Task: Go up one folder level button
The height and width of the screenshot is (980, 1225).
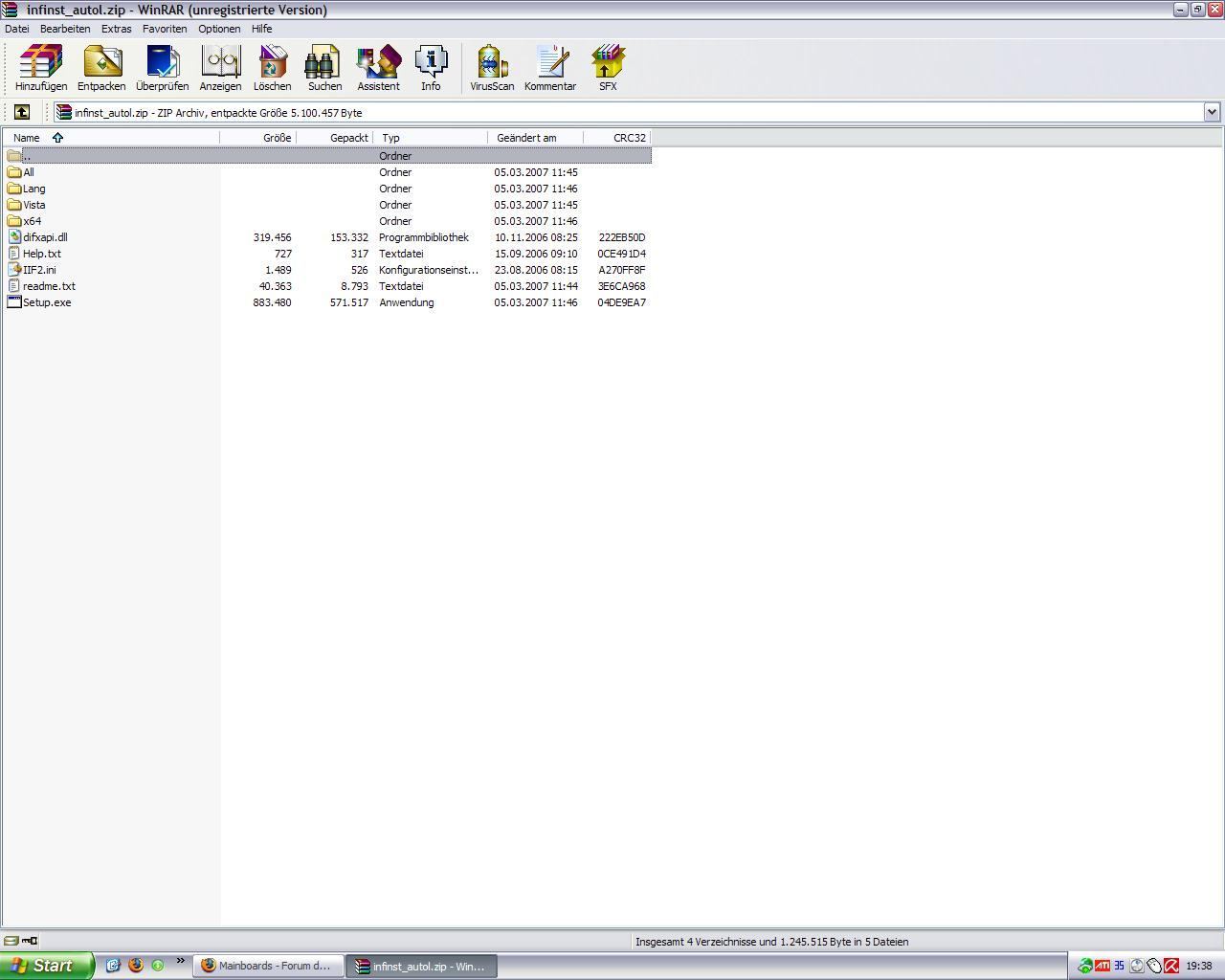Action: click(x=21, y=112)
